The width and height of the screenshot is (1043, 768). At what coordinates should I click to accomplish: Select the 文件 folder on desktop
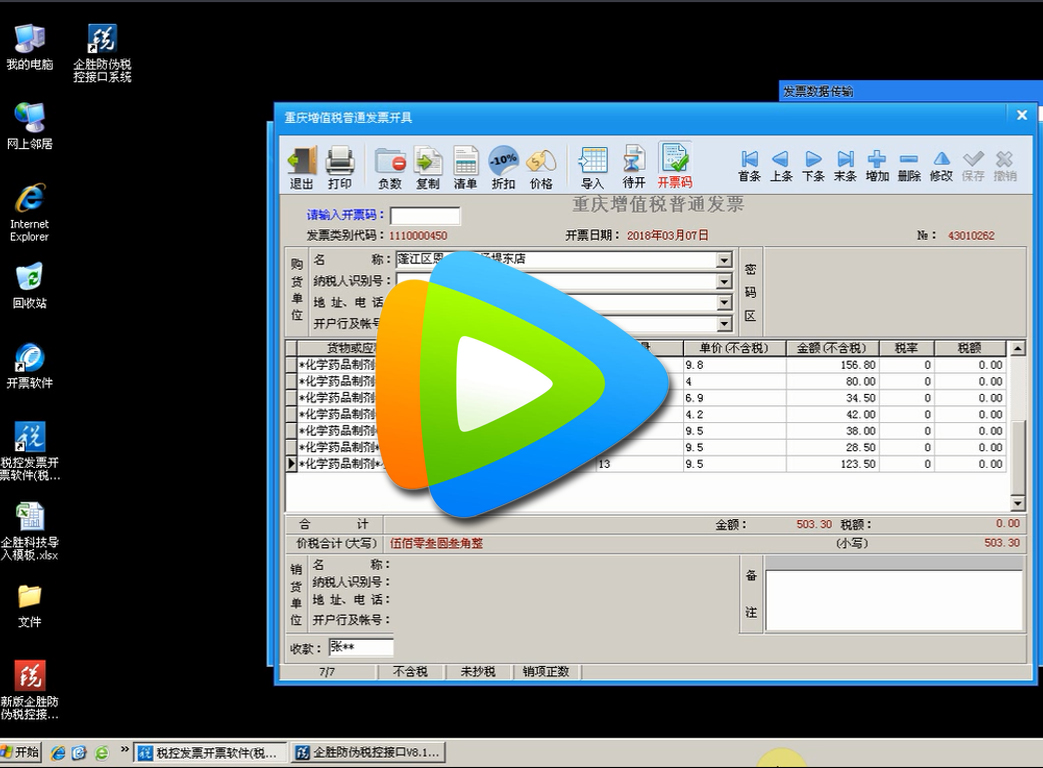(29, 606)
